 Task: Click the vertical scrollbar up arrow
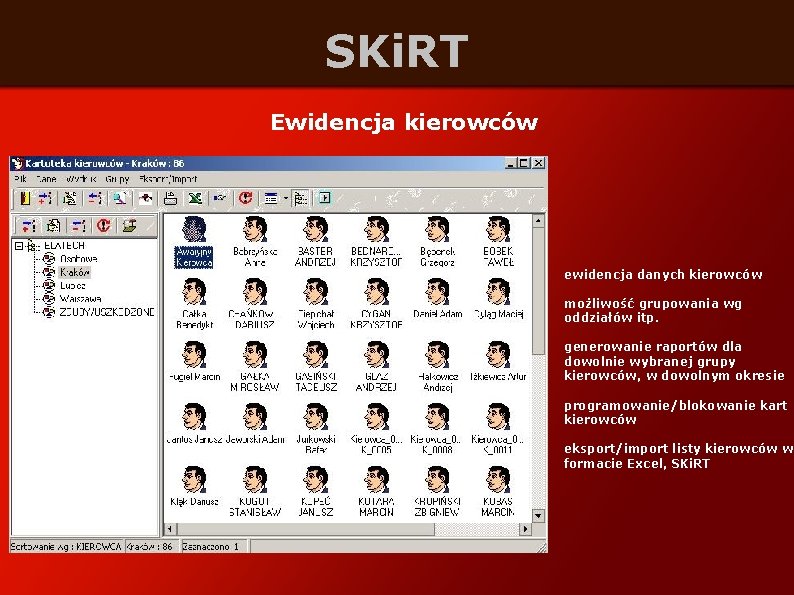[x=538, y=221]
